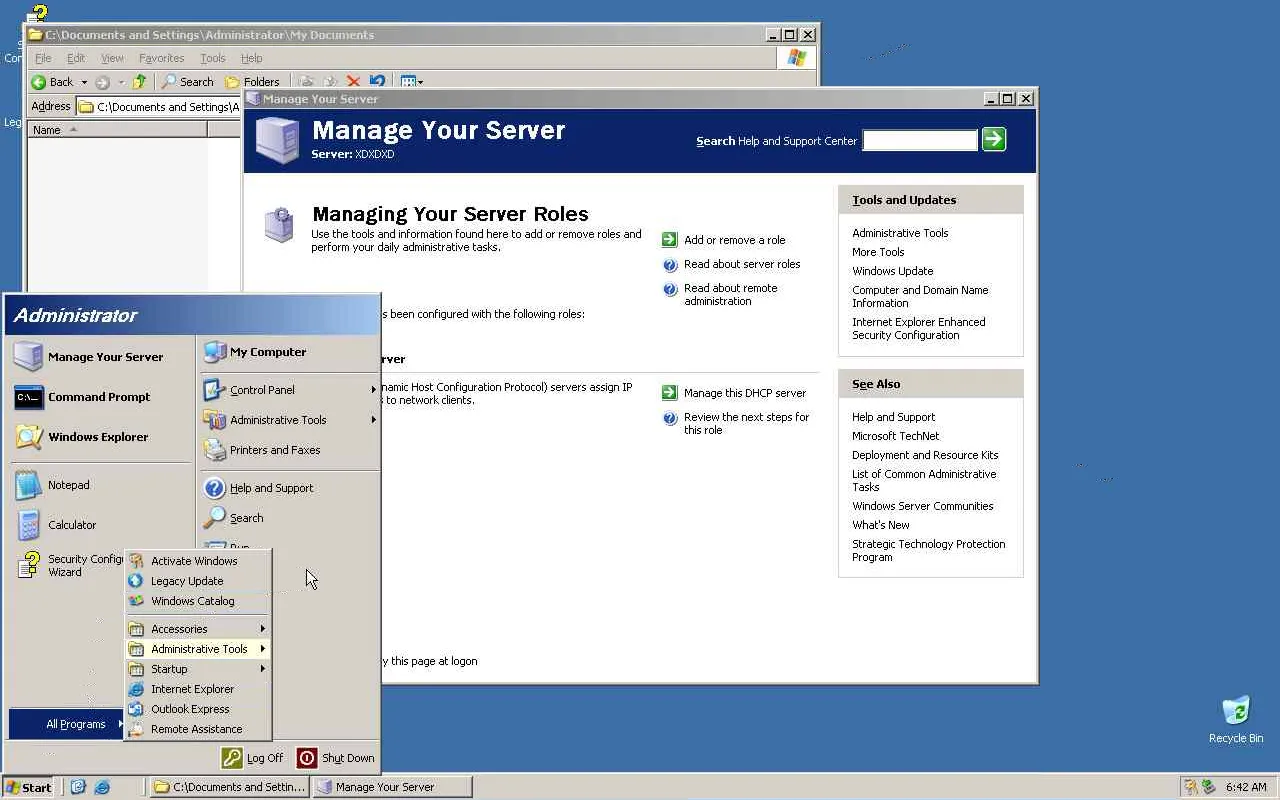1280x800 pixels.
Task: Sort by the Name column header
Action: pos(117,130)
